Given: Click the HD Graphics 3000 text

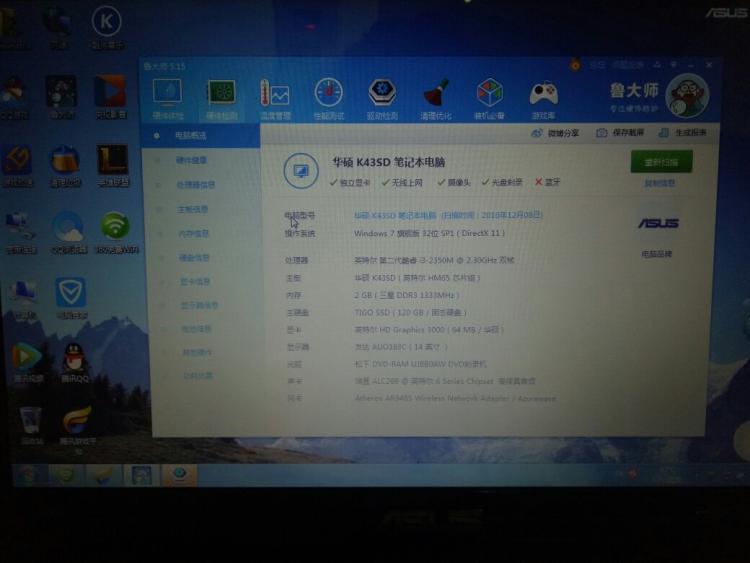Looking at the screenshot, I should 429,330.
